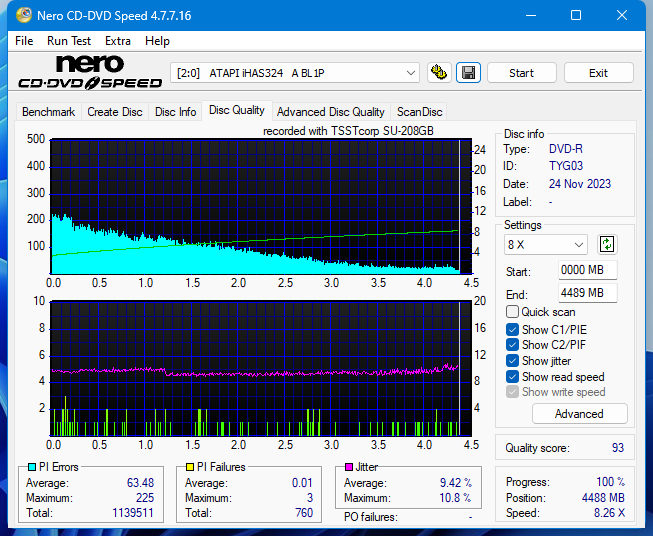The image size is (653, 536).
Task: Click the Nero CD-DVD Speed logo
Action: coord(90,73)
